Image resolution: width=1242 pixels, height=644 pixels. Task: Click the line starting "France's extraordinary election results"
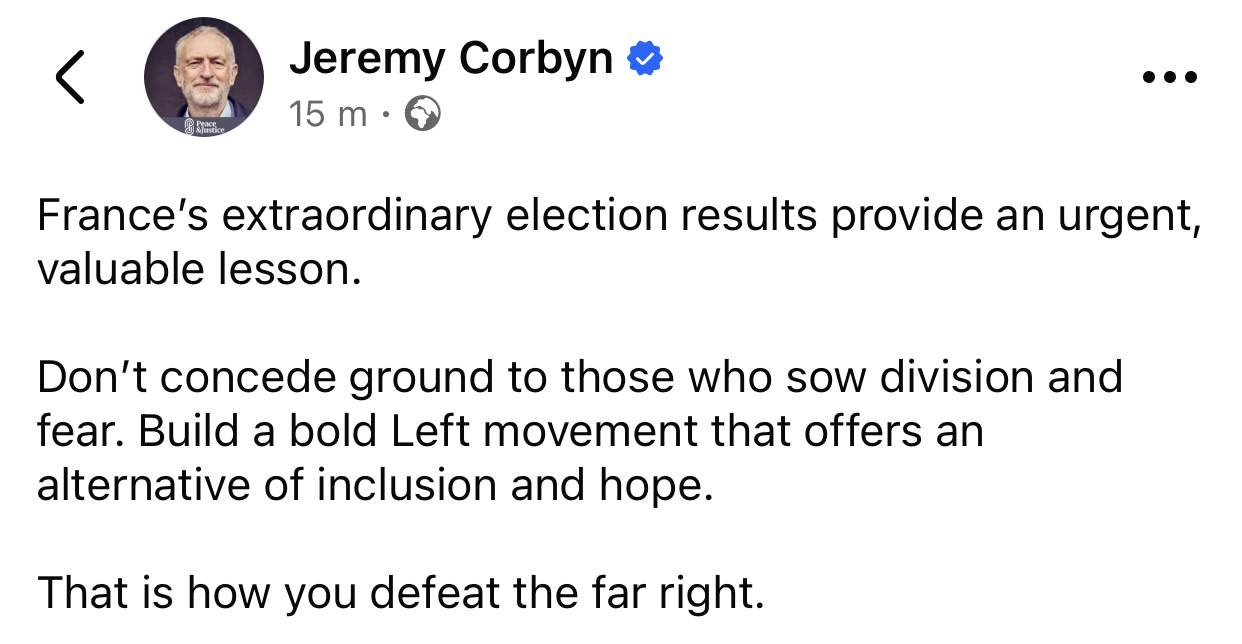pyautogui.click(x=618, y=218)
